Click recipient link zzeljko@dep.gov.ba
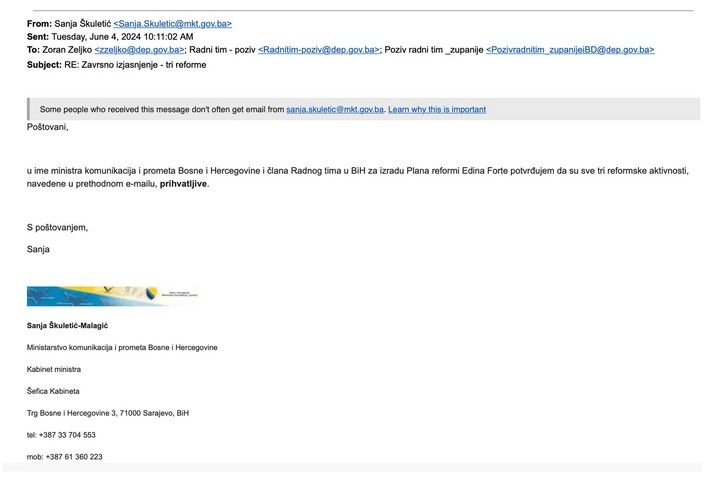 coord(140,50)
